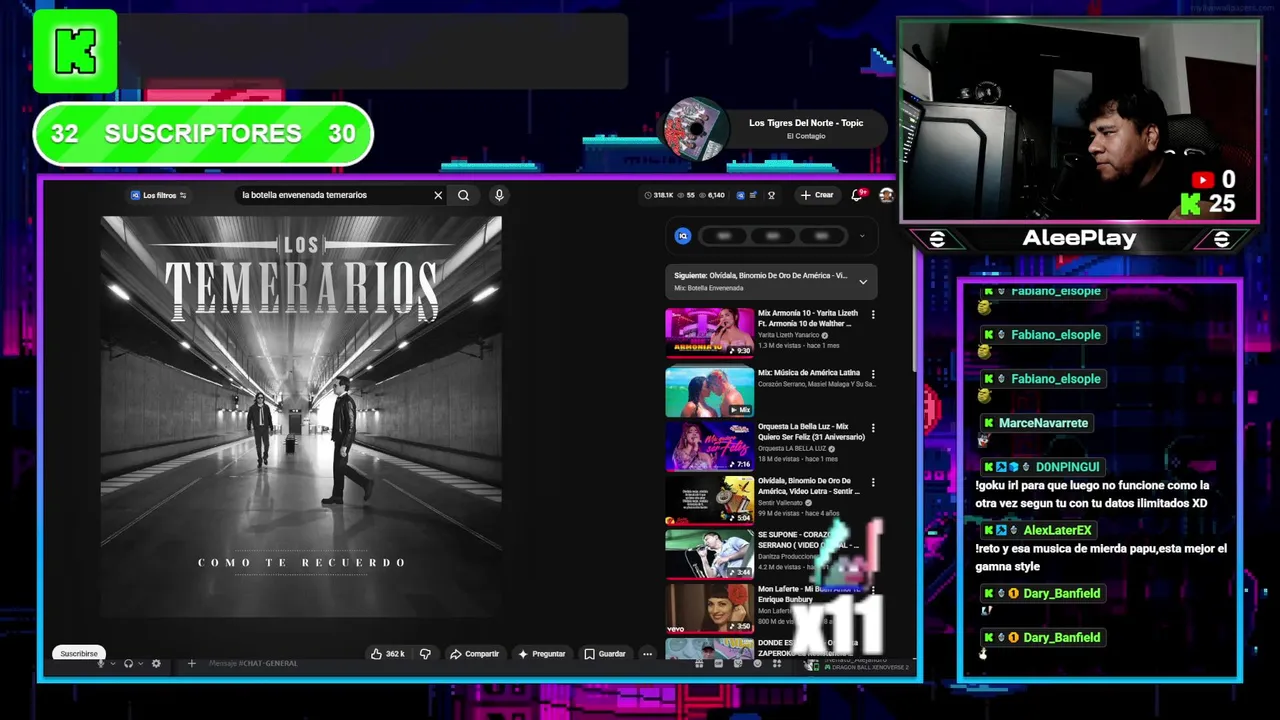Toggle the Discord microphone mute icon
The width and height of the screenshot is (1280, 720).
click(101, 664)
